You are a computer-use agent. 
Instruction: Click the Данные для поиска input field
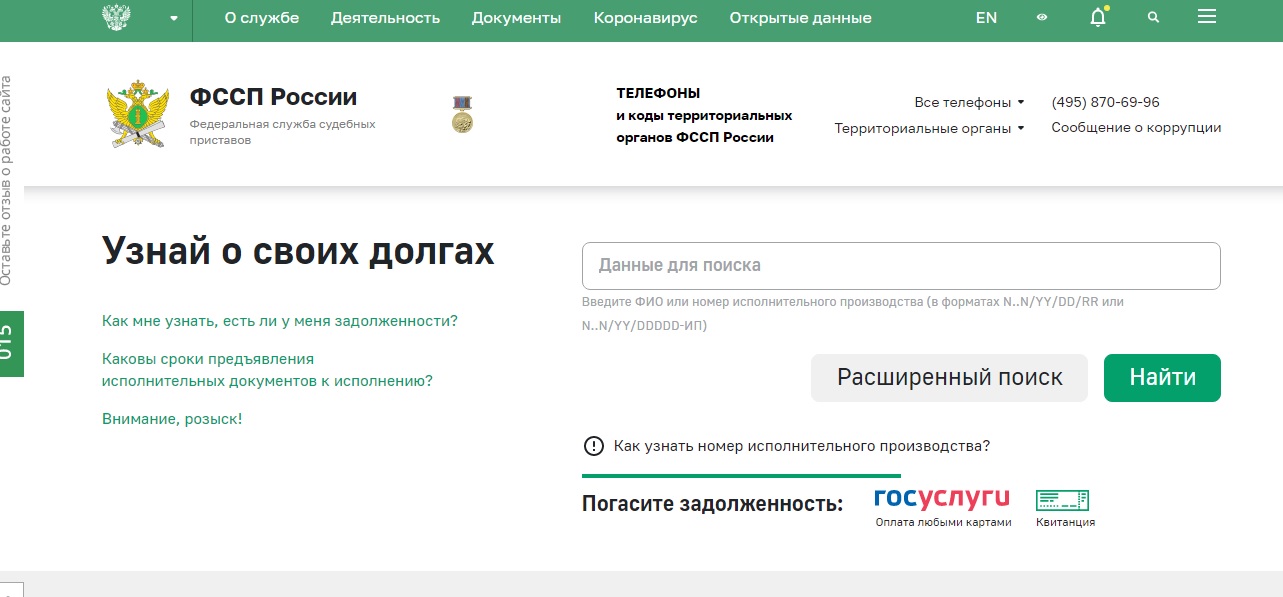[900, 265]
